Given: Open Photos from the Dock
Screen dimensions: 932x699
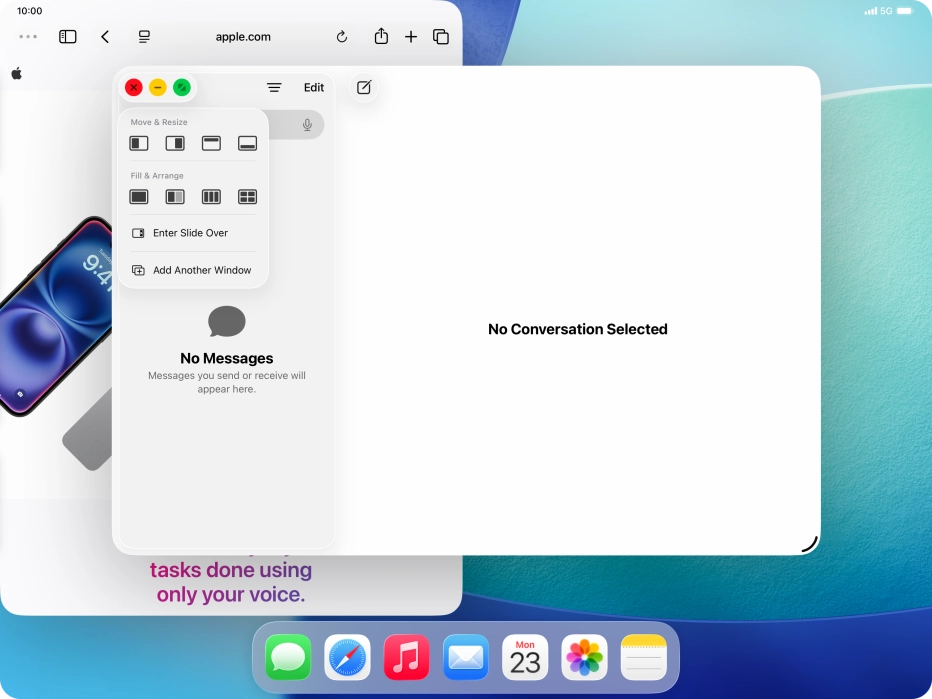Looking at the screenshot, I should point(584,657).
